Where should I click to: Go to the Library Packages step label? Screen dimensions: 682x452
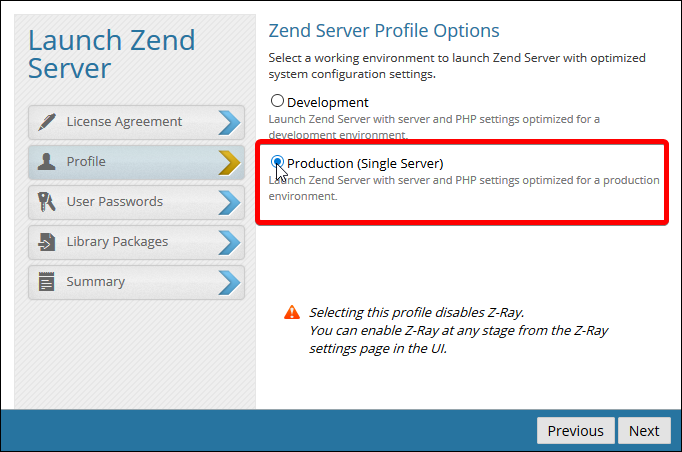(x=117, y=242)
